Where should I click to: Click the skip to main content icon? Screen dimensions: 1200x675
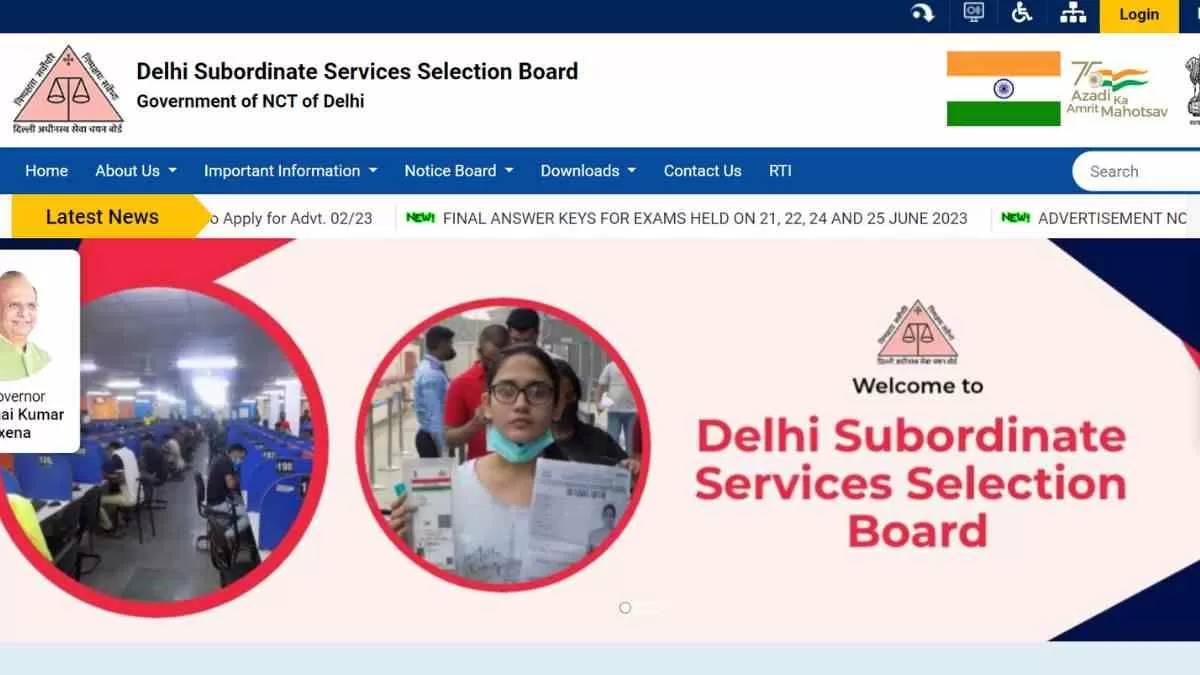point(922,13)
